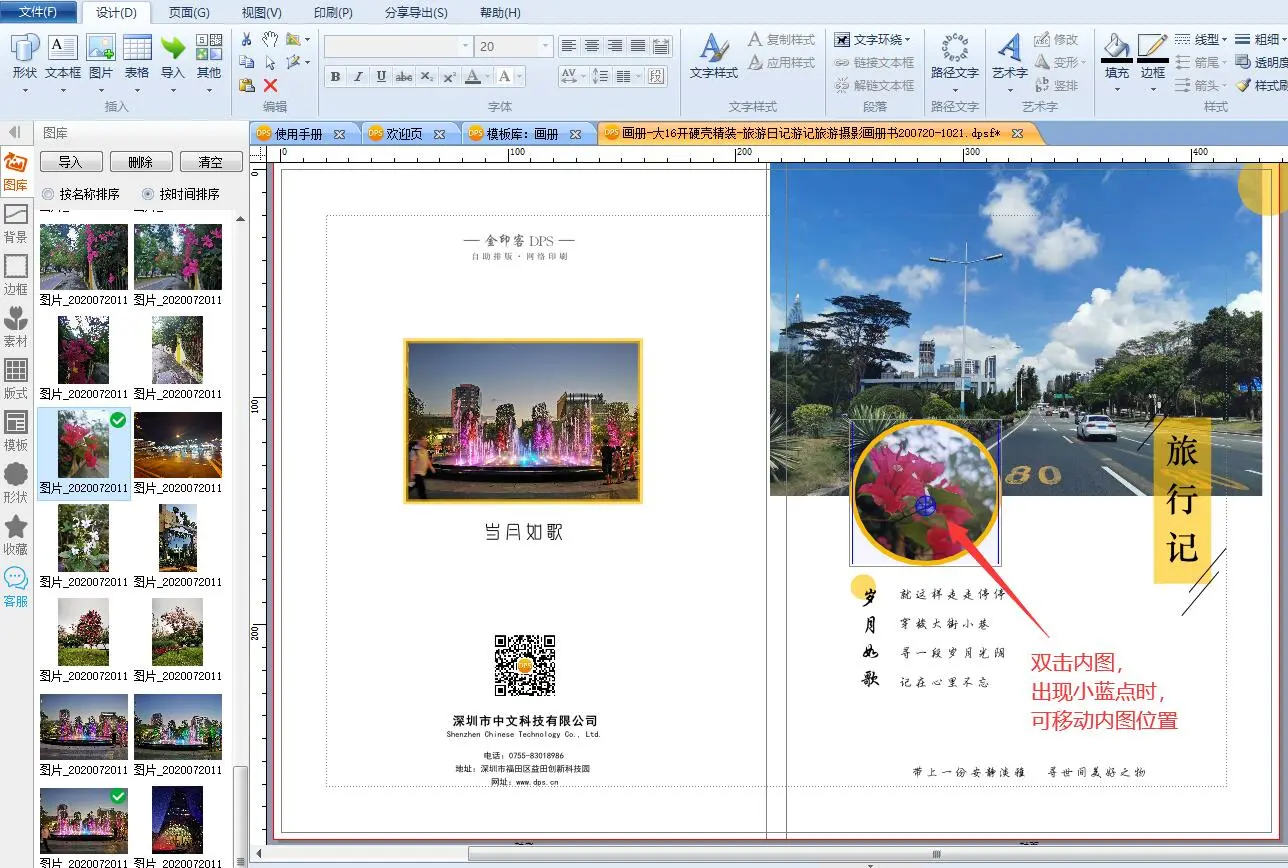The width and height of the screenshot is (1288, 868).
Task: Click the red X delete icon in 编辑 group
Action: point(270,86)
